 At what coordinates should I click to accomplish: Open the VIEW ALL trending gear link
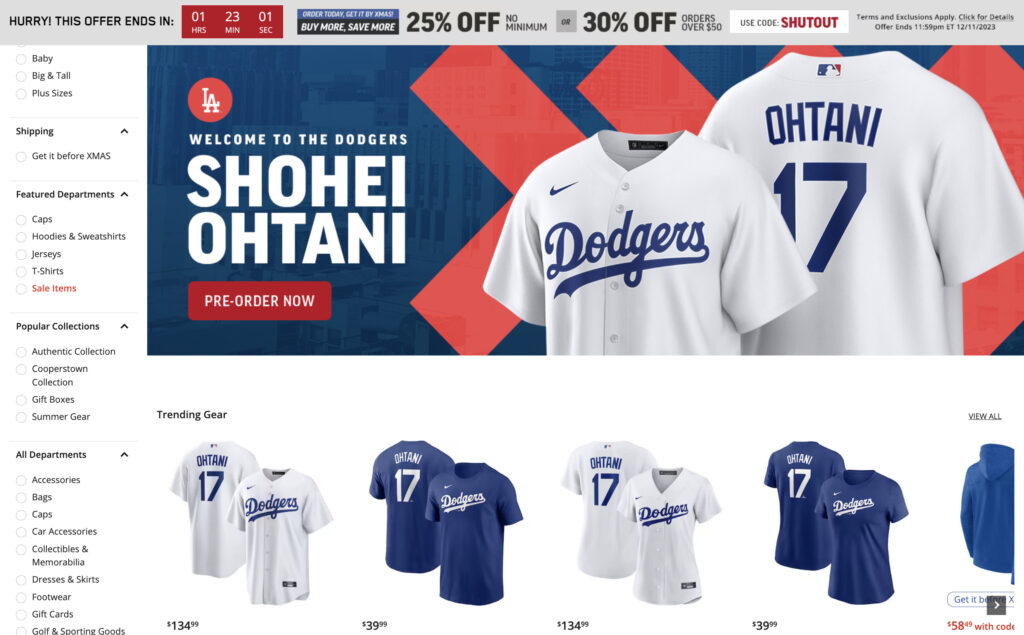(984, 416)
